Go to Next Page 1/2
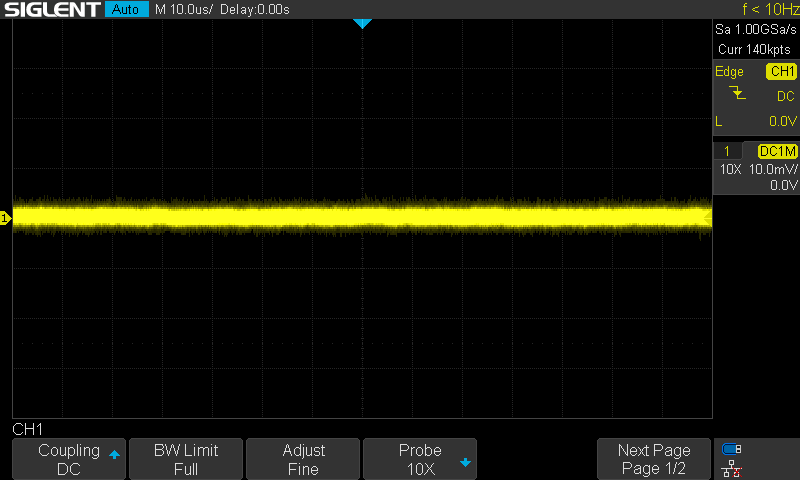 pyautogui.click(x=654, y=459)
